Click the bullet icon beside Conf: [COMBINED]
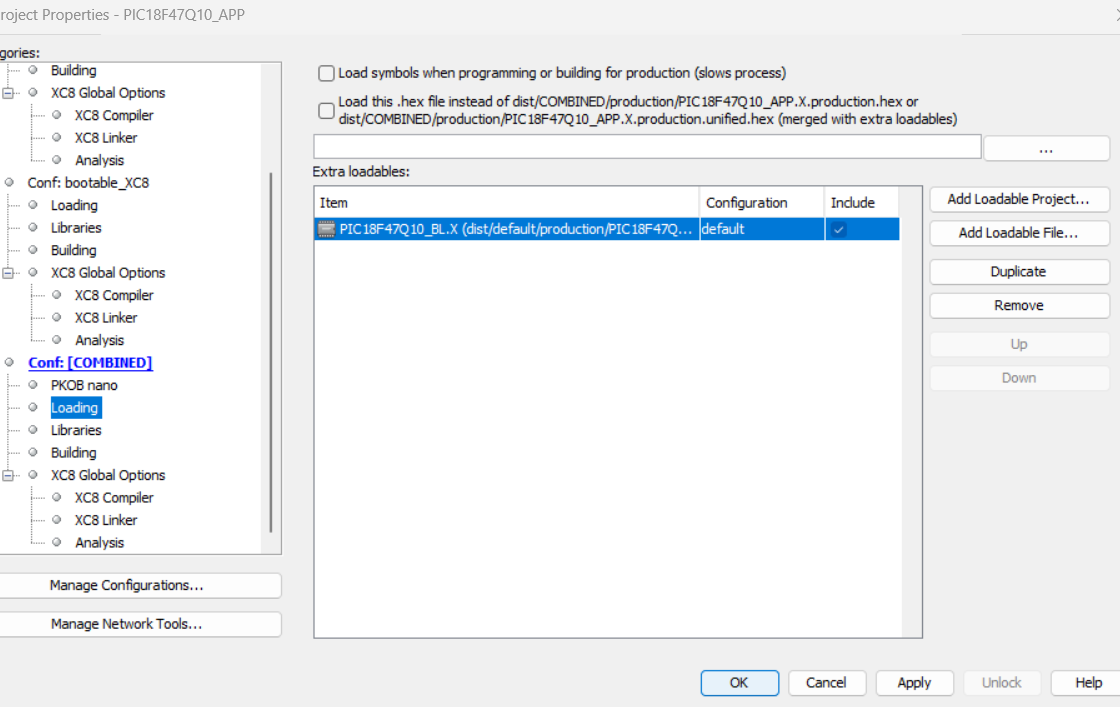Screen dimensions: 1120x707 [x=9, y=363]
